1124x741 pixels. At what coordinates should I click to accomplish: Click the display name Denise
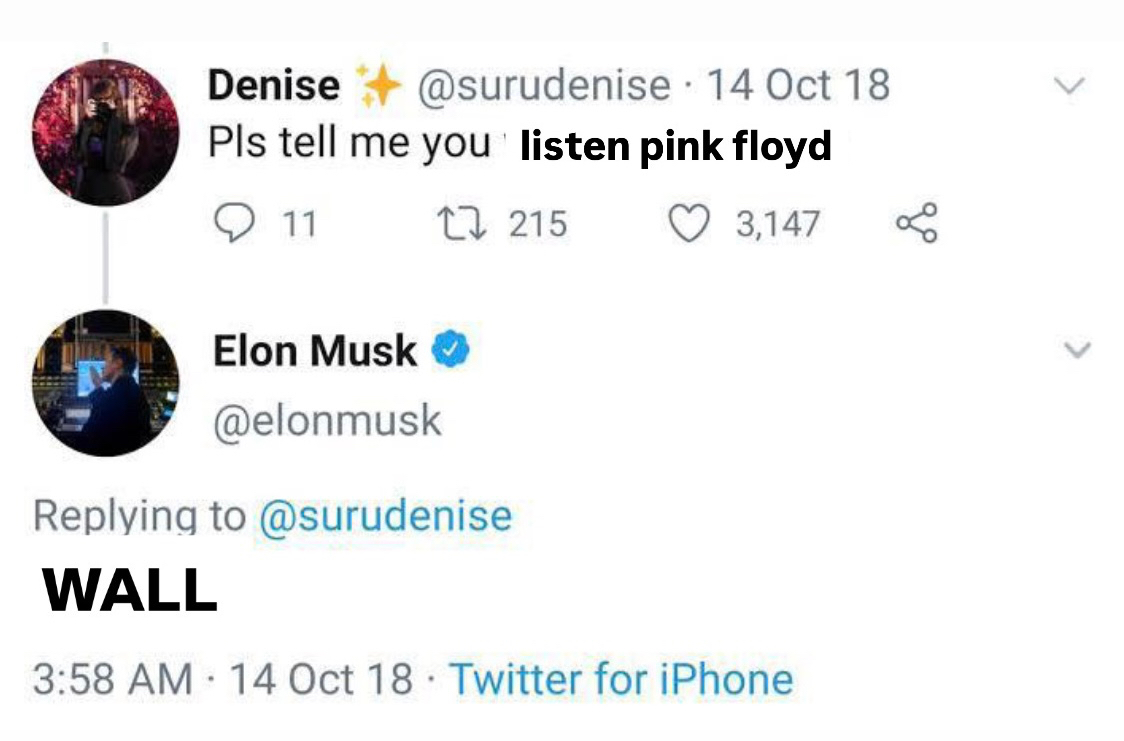(273, 86)
